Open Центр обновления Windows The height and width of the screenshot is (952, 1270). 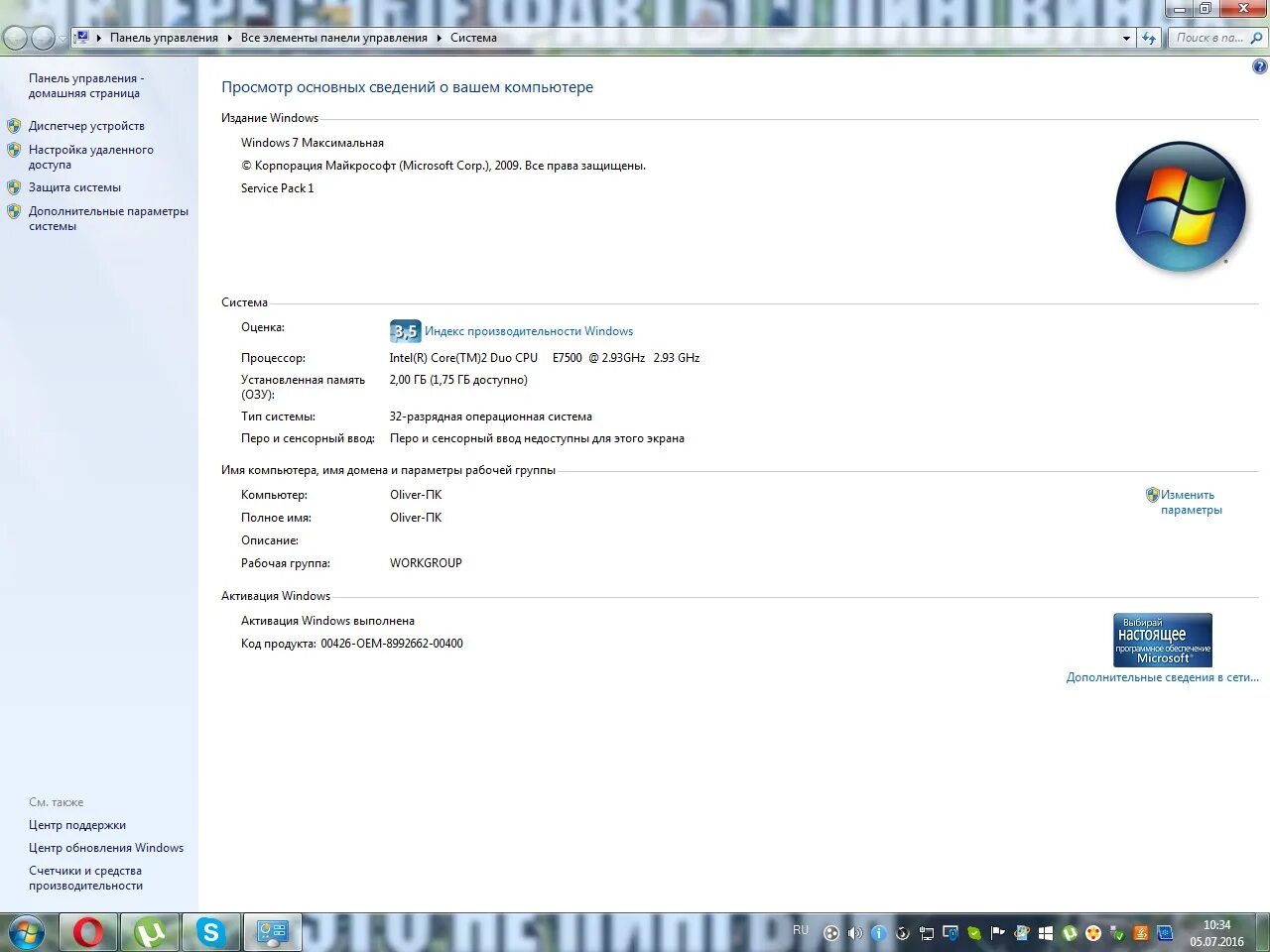coord(106,848)
